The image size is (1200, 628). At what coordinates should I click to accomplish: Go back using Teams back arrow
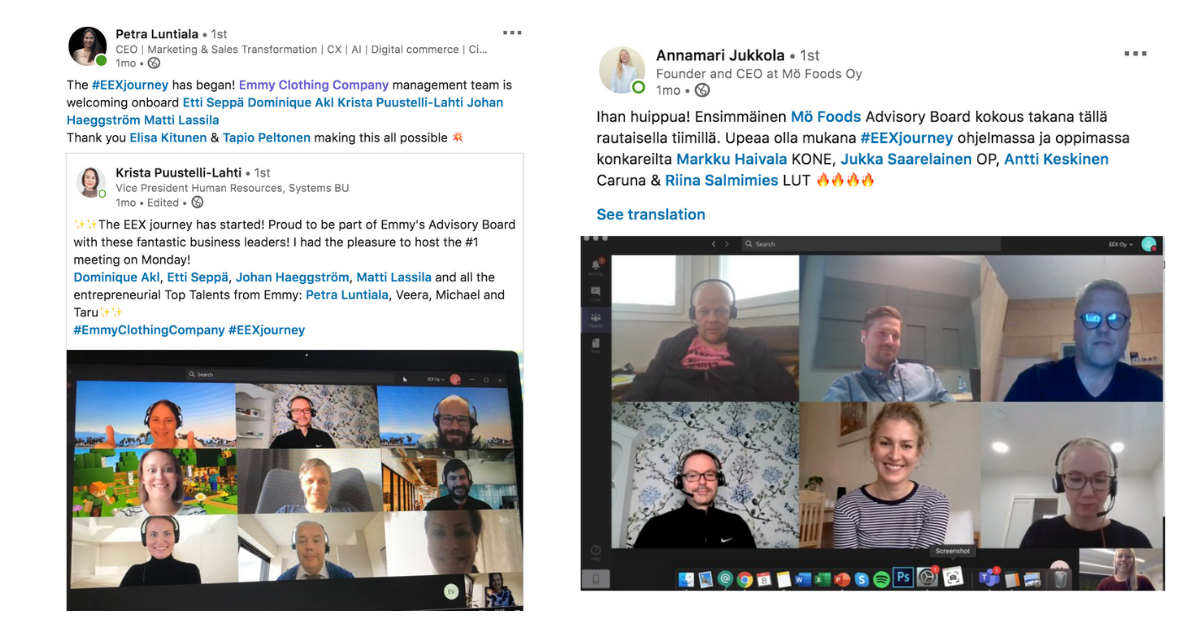[714, 244]
